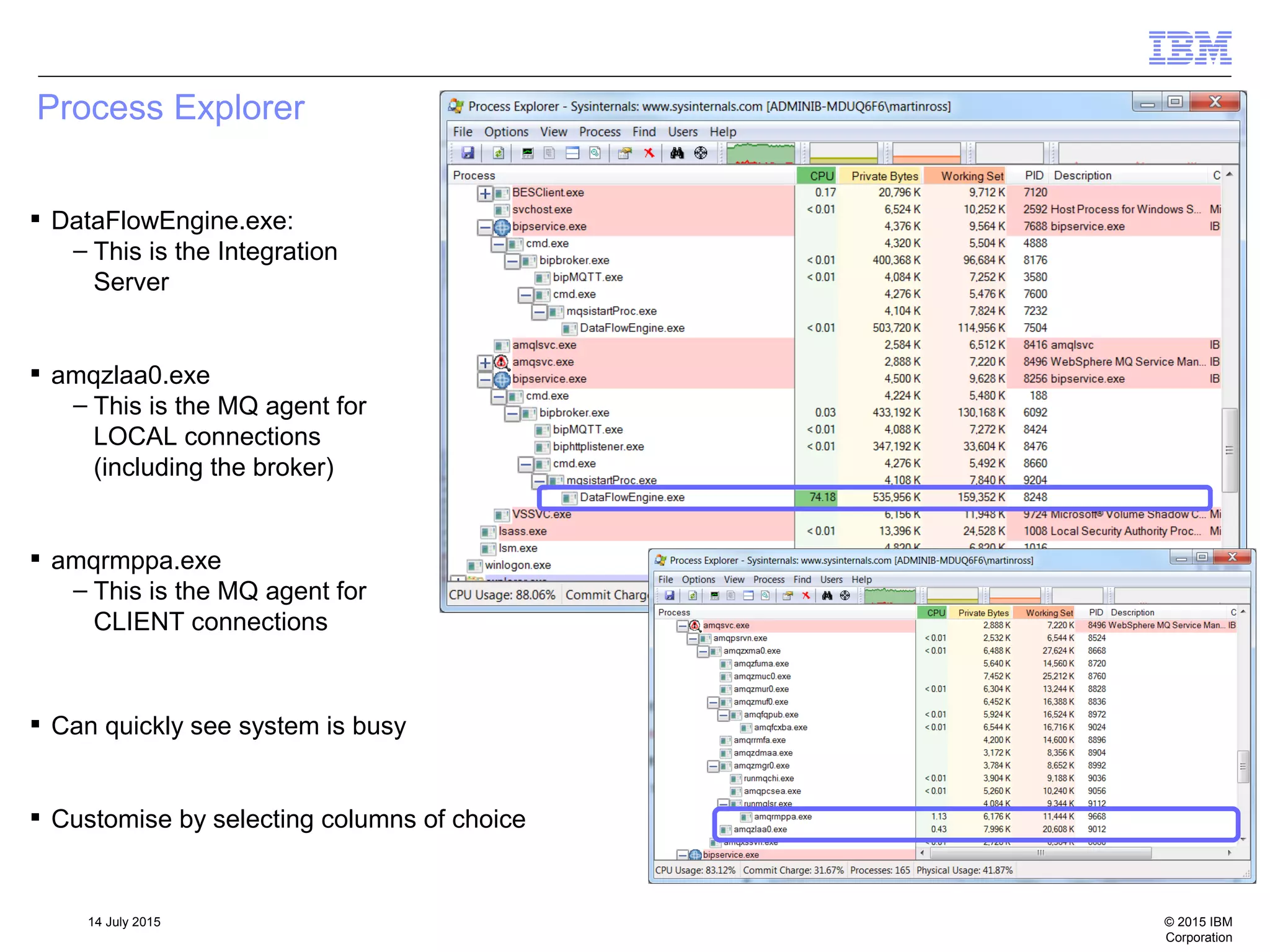Click Find binoculars icon in front window toolbar
The height and width of the screenshot is (952, 1270).
pyautogui.click(x=827, y=595)
